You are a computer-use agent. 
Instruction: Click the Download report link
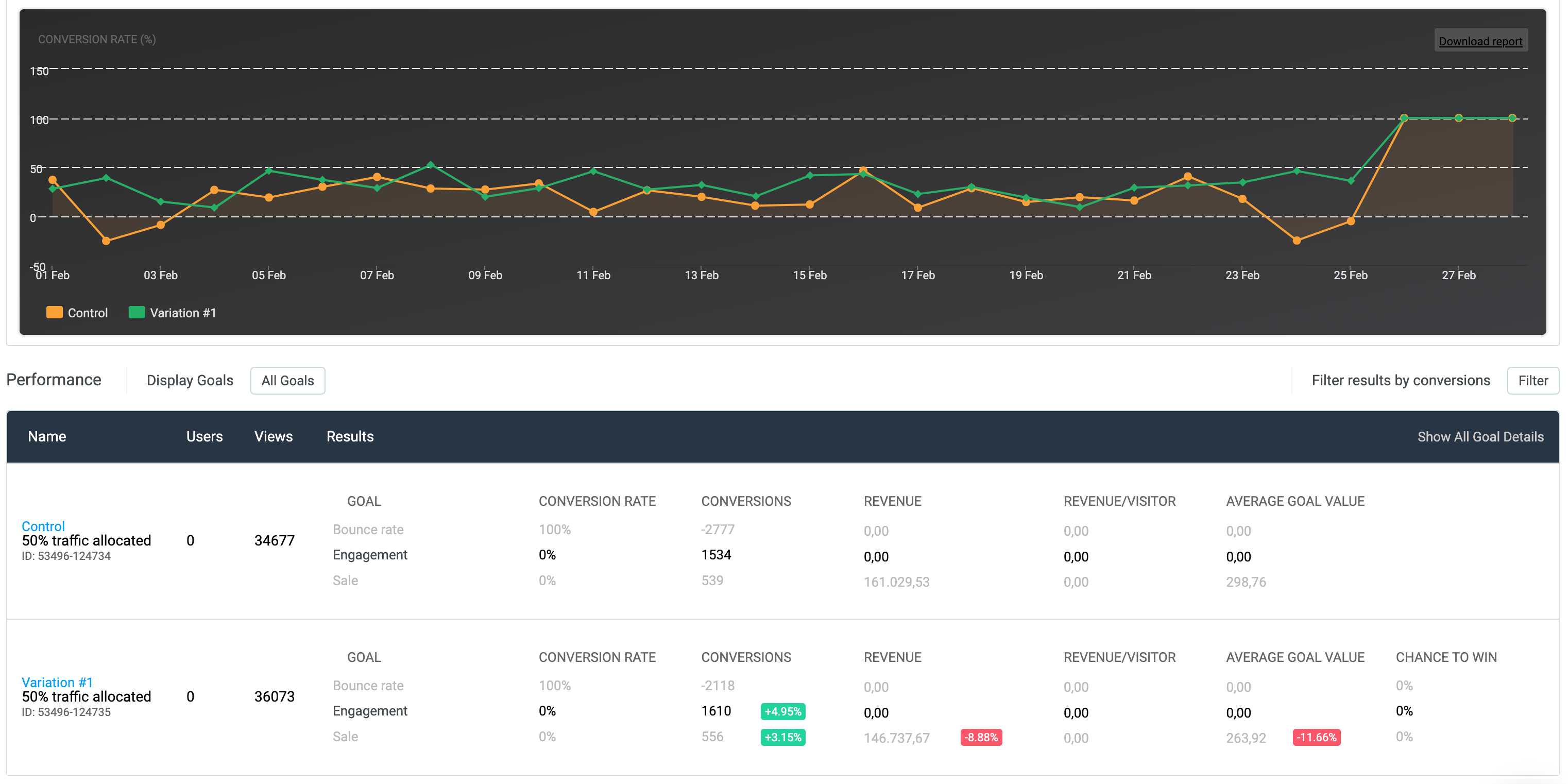1480,41
